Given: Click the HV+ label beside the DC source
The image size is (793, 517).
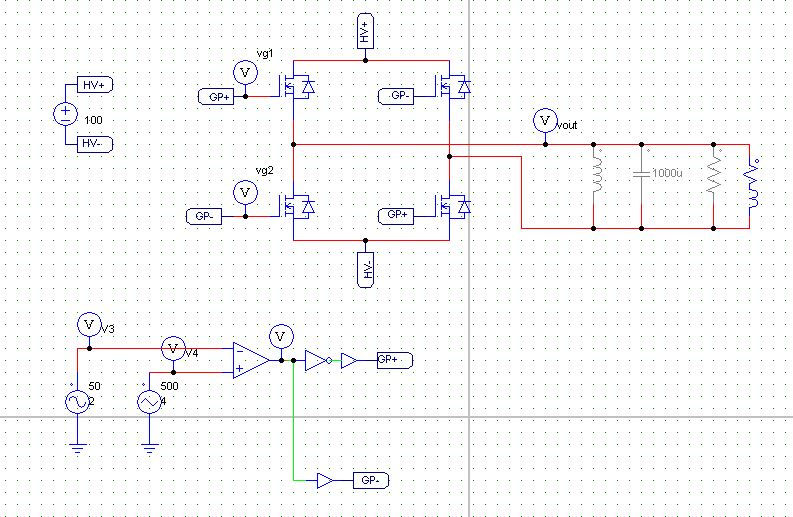Looking at the screenshot, I should click(x=95, y=85).
